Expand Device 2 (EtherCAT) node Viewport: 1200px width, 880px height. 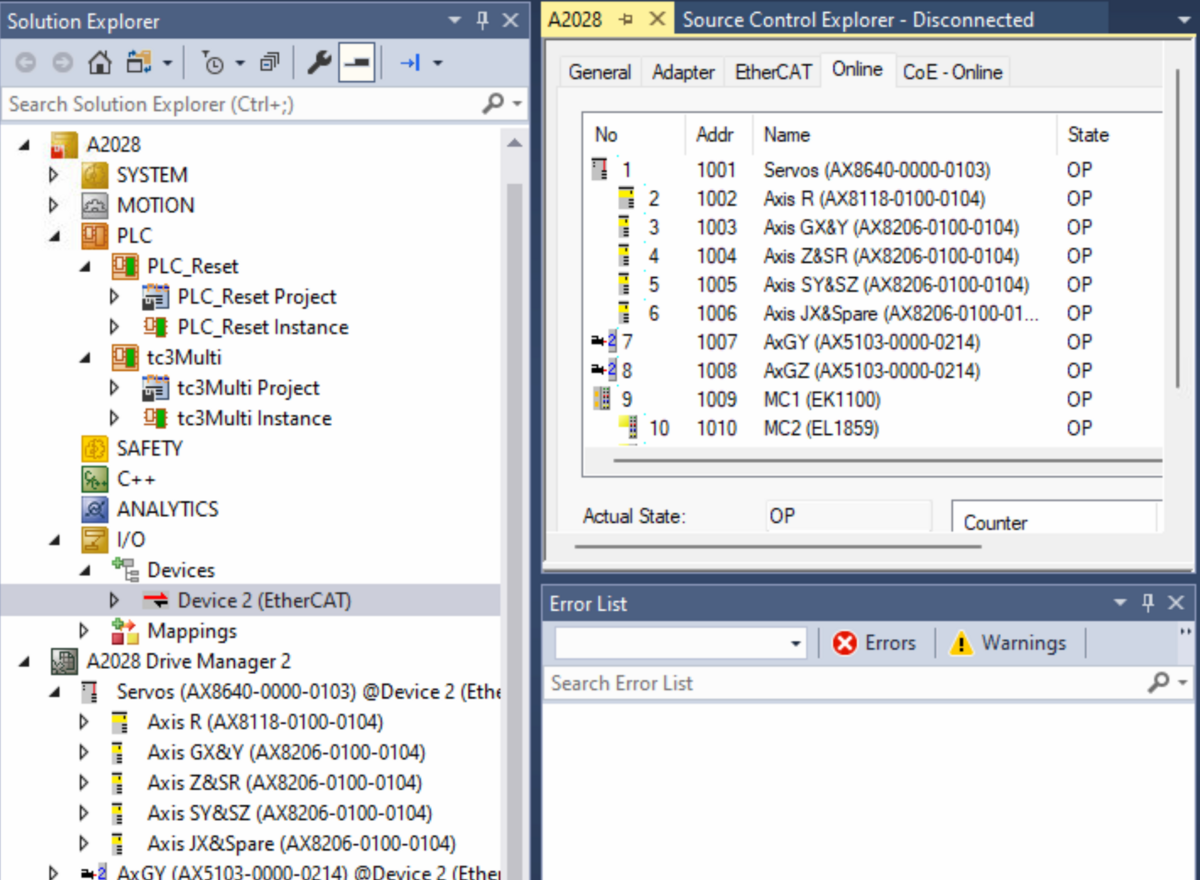pos(114,601)
